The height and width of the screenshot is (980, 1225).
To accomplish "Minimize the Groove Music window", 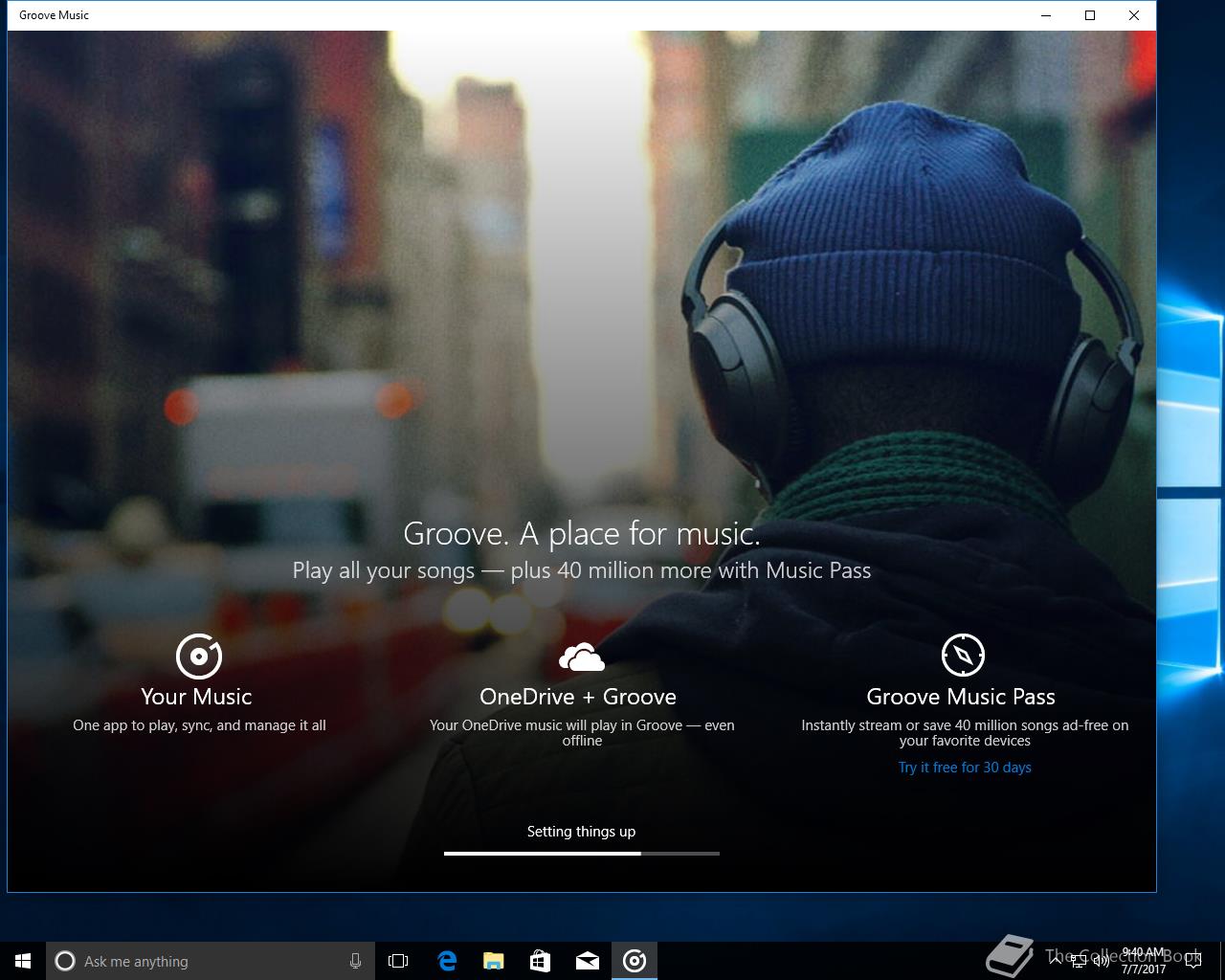I will coord(1046,15).
